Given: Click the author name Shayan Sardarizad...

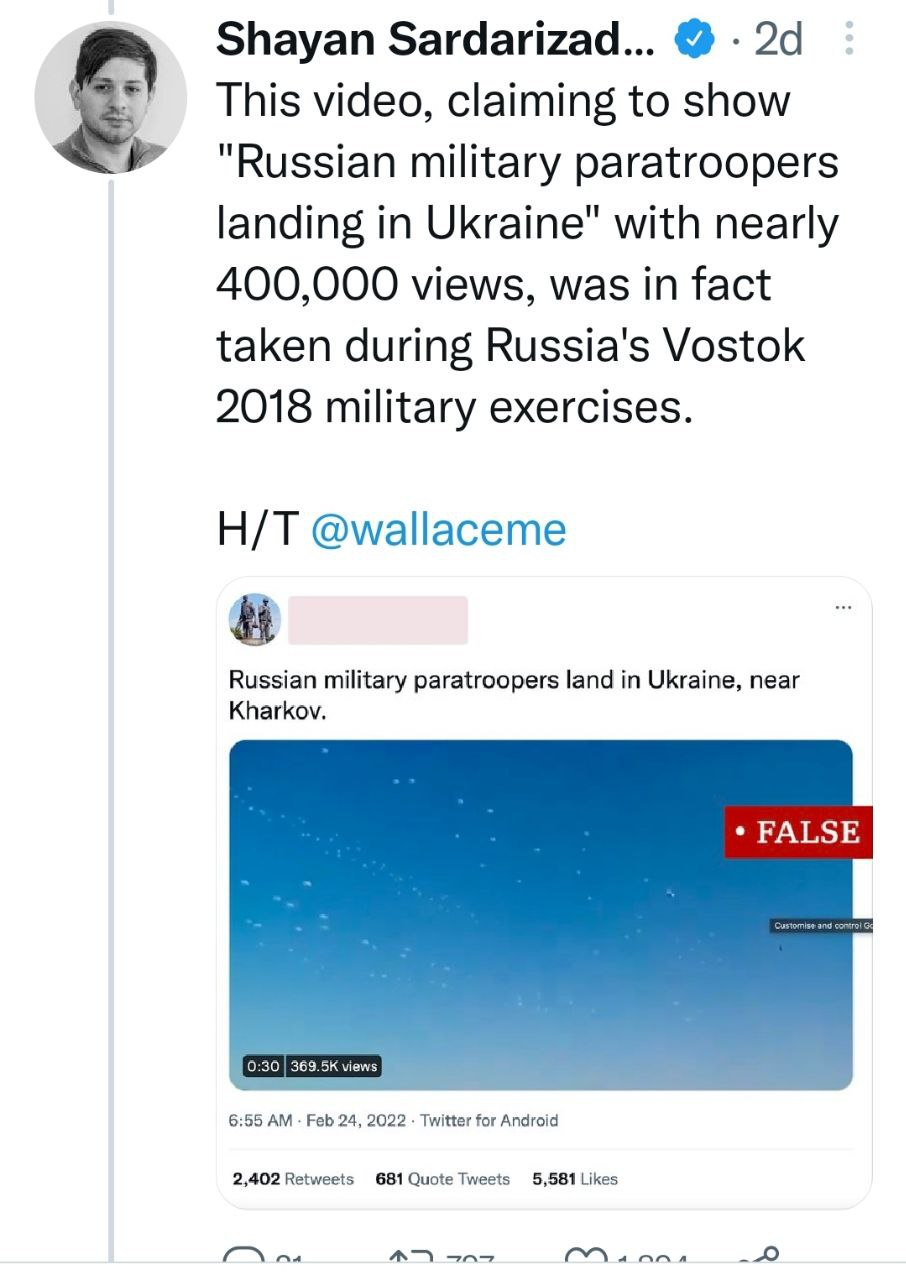Looking at the screenshot, I should tap(436, 40).
